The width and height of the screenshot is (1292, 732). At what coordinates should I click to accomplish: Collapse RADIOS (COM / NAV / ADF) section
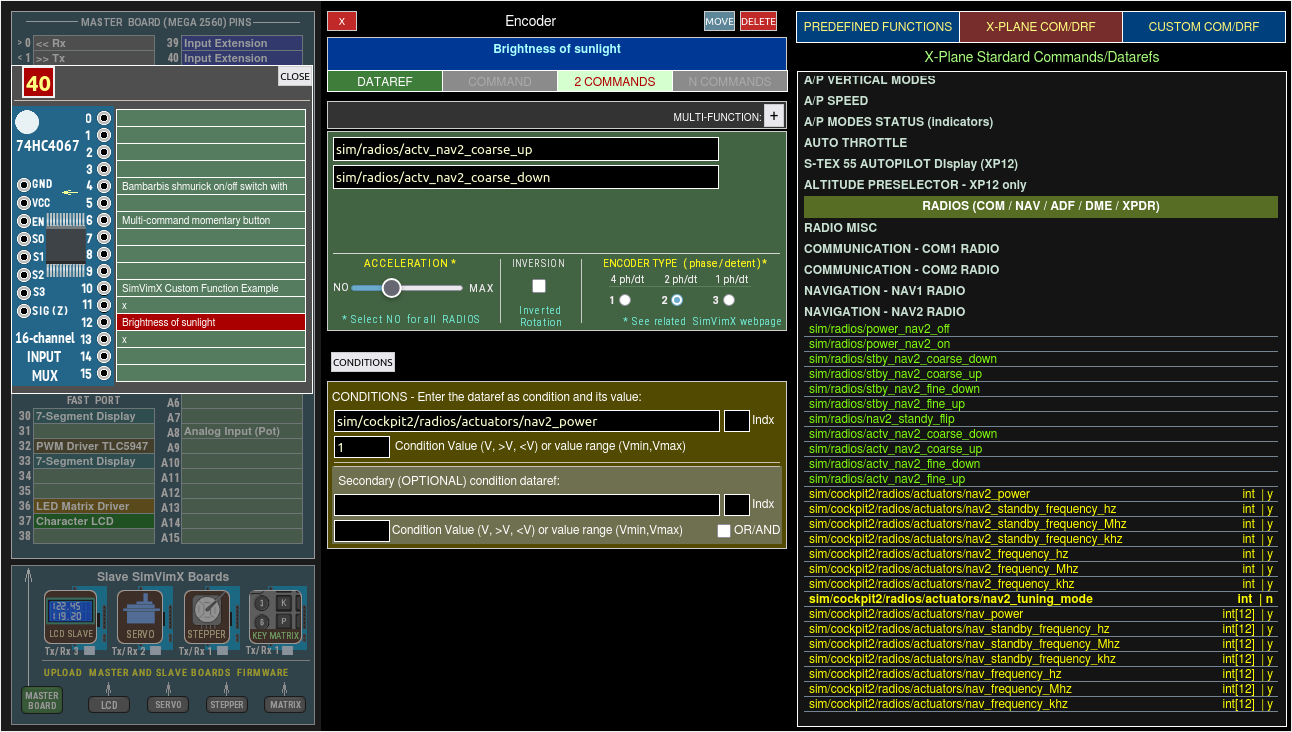click(x=1040, y=207)
